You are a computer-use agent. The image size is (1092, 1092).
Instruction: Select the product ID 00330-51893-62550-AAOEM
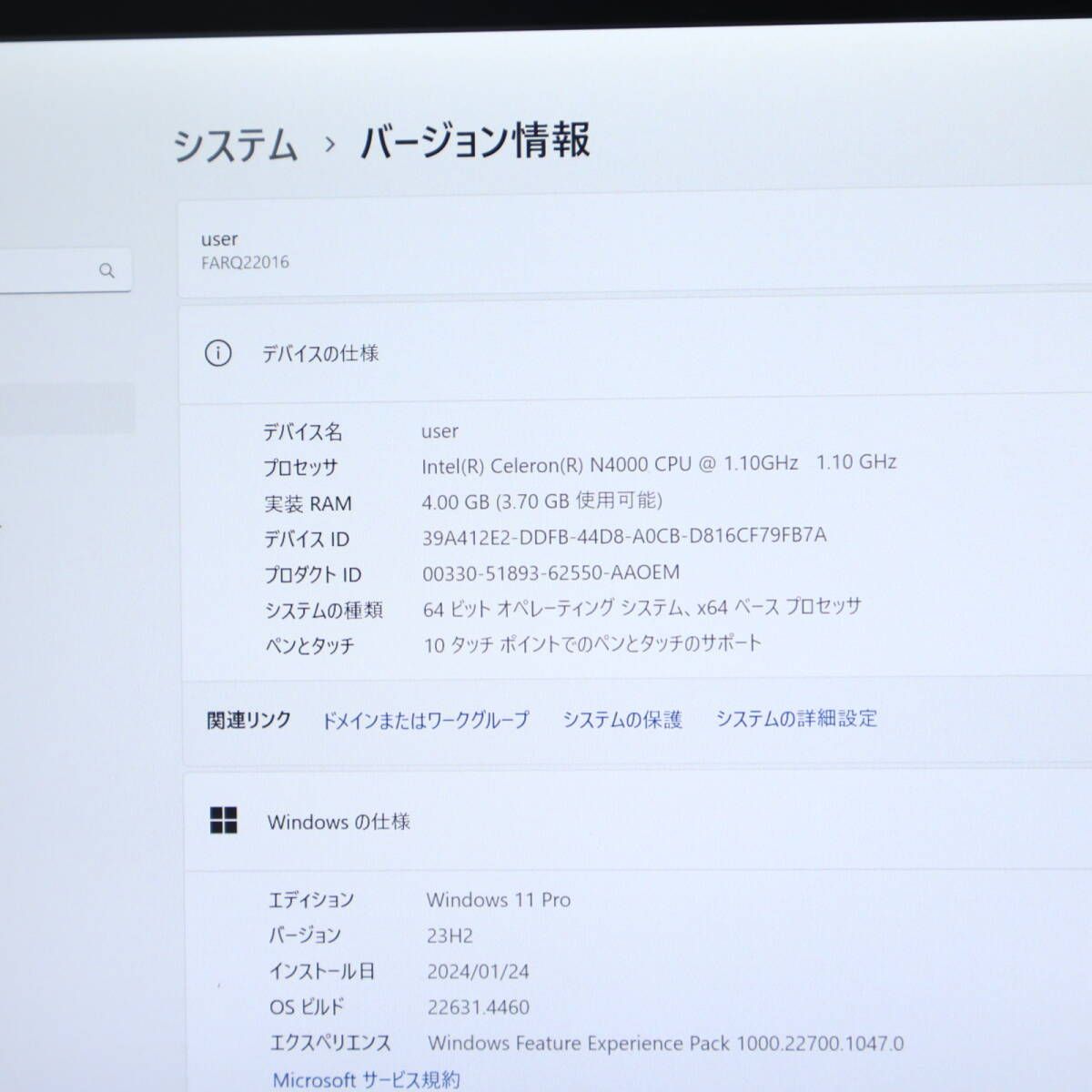coord(551,572)
